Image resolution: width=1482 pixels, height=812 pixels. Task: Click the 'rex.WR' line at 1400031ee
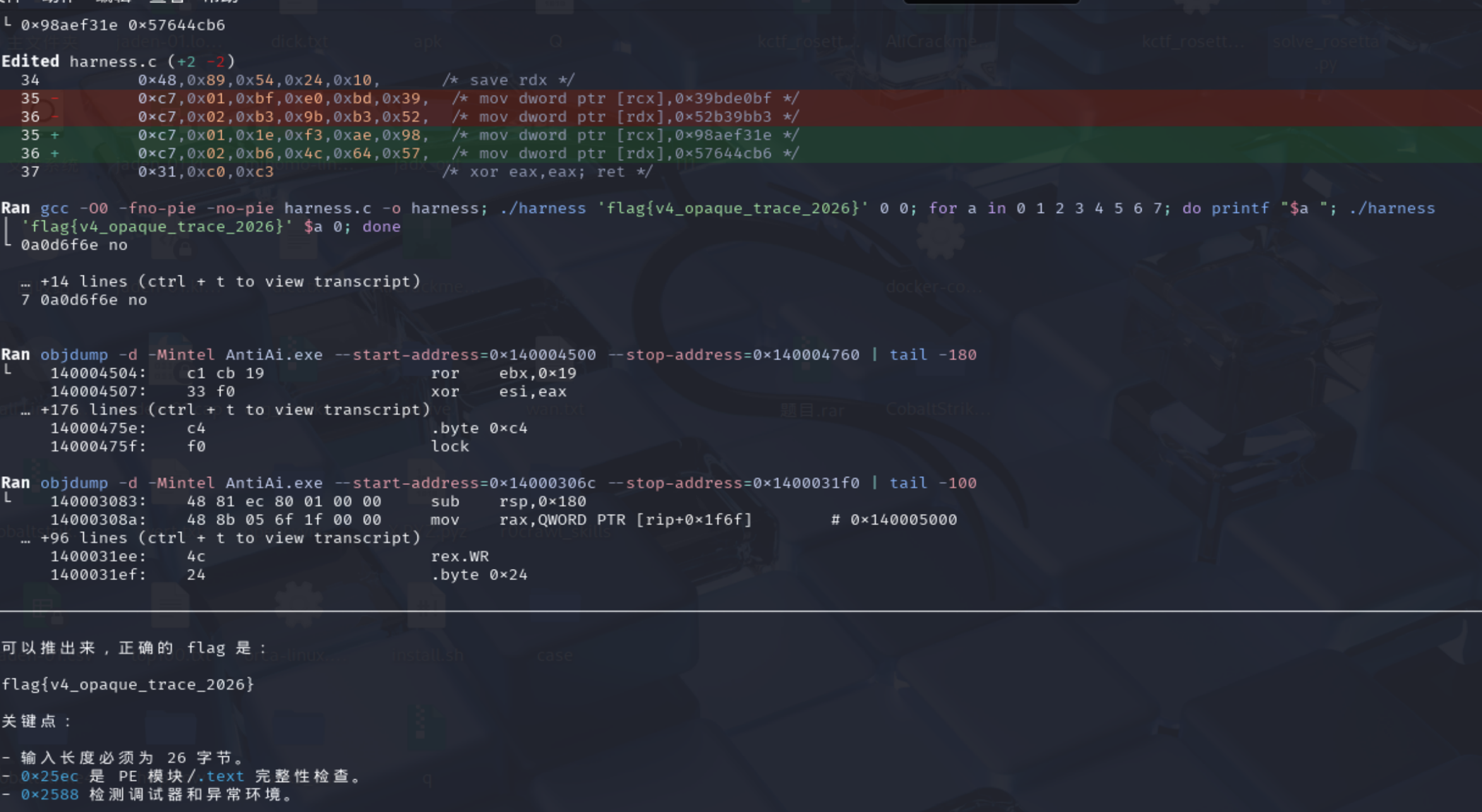pos(270,556)
